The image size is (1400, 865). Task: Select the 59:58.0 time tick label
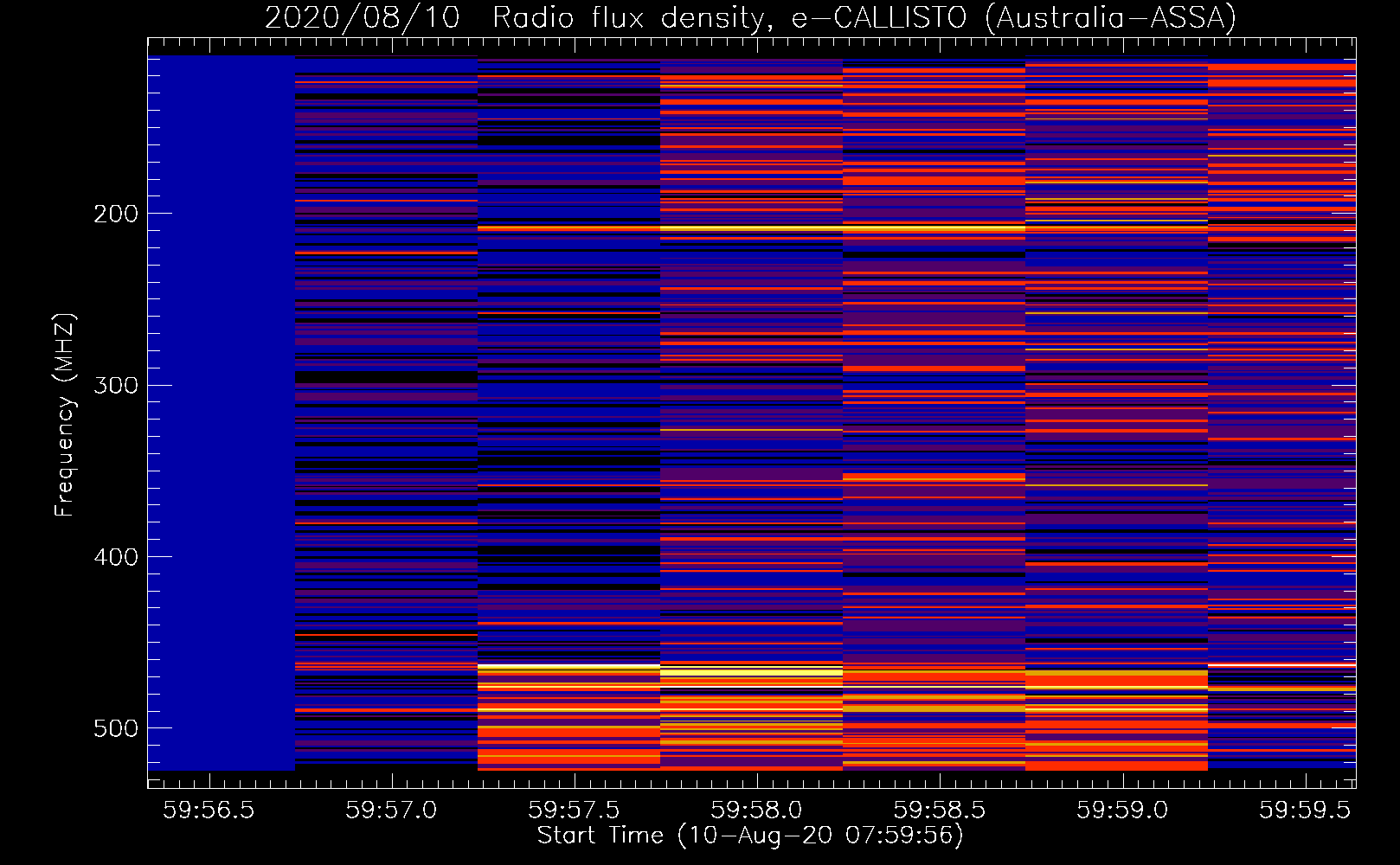[757, 811]
